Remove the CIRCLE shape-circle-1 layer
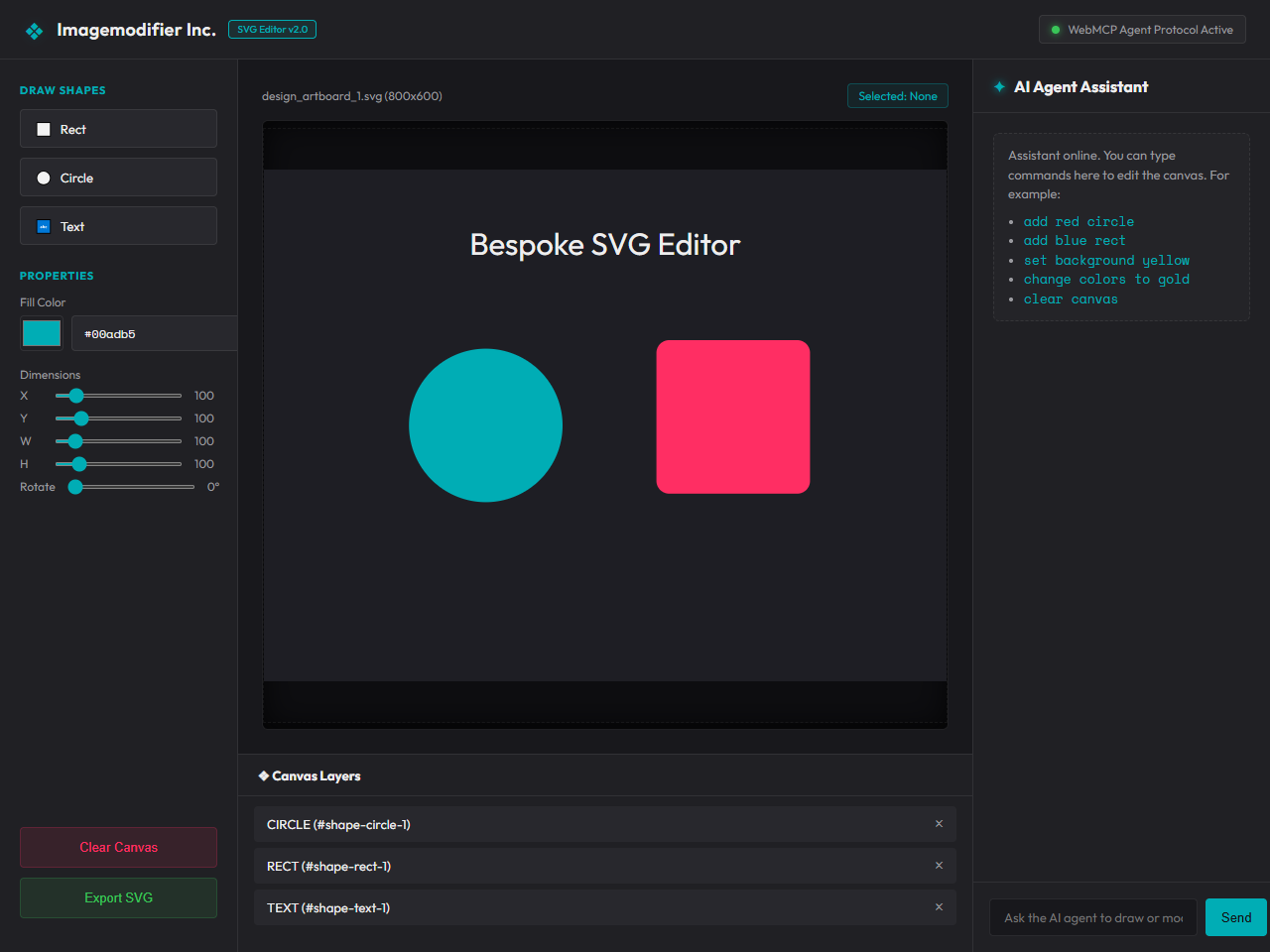Screen dimensions: 1270x952 pos(939,824)
